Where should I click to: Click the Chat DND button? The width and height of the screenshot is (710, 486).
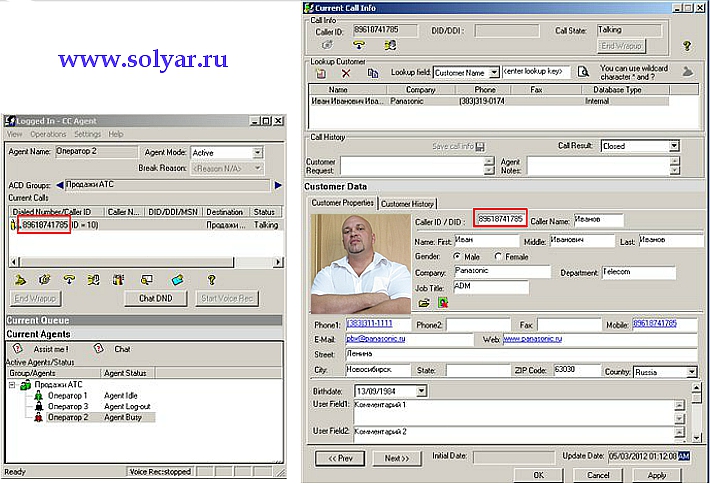(x=155, y=298)
